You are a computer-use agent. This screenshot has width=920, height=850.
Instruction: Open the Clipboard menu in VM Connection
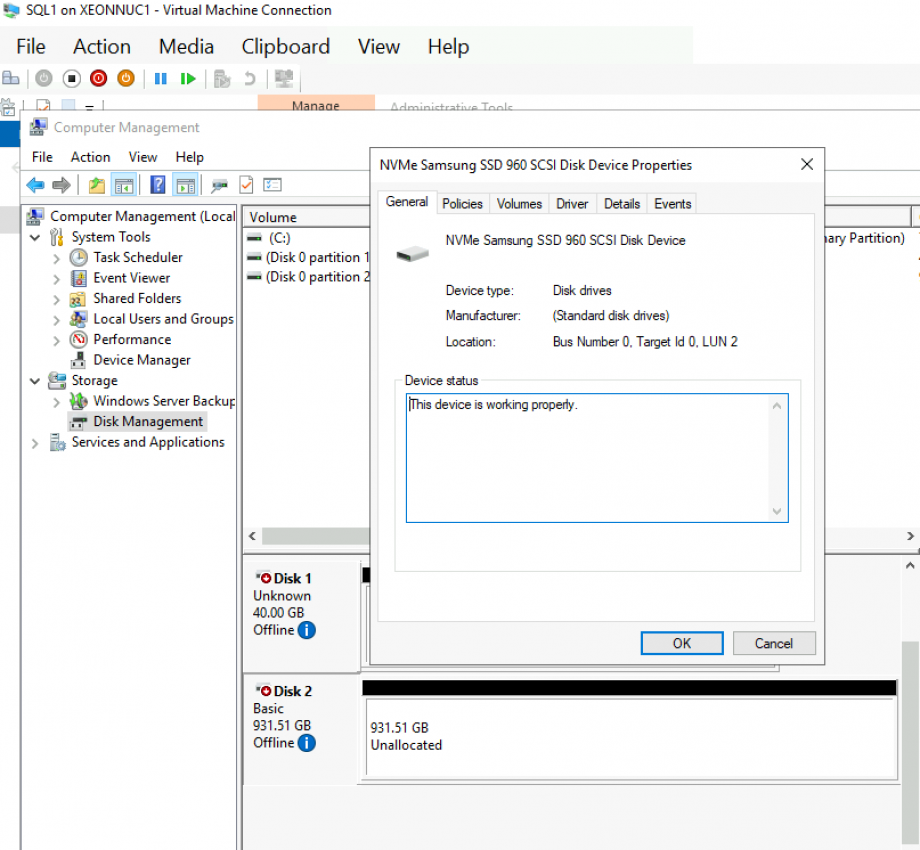point(285,47)
